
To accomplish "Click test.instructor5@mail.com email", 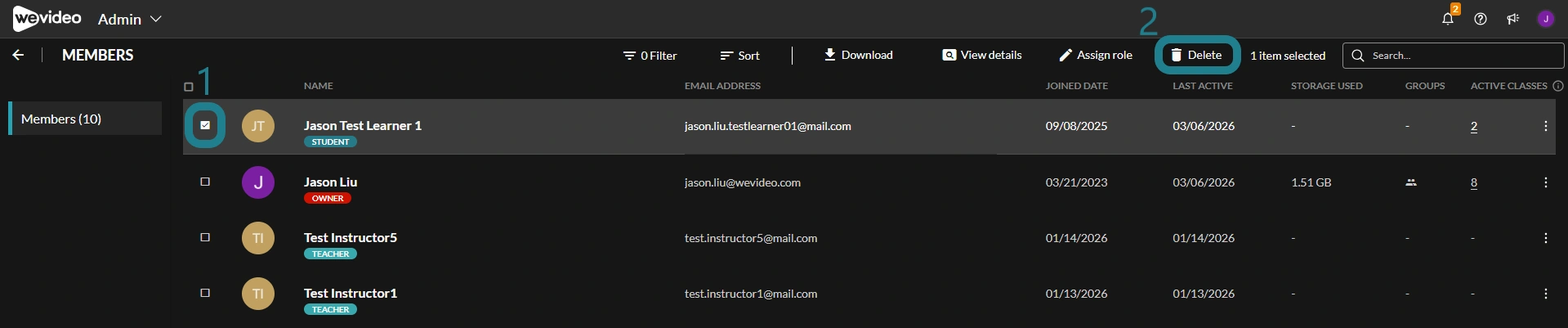I will 751,238.
